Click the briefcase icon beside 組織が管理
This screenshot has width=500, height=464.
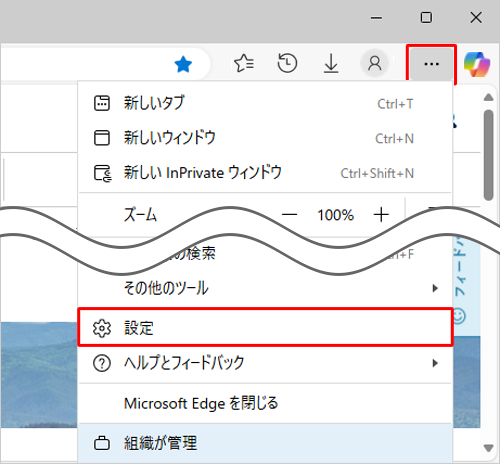tap(102, 443)
